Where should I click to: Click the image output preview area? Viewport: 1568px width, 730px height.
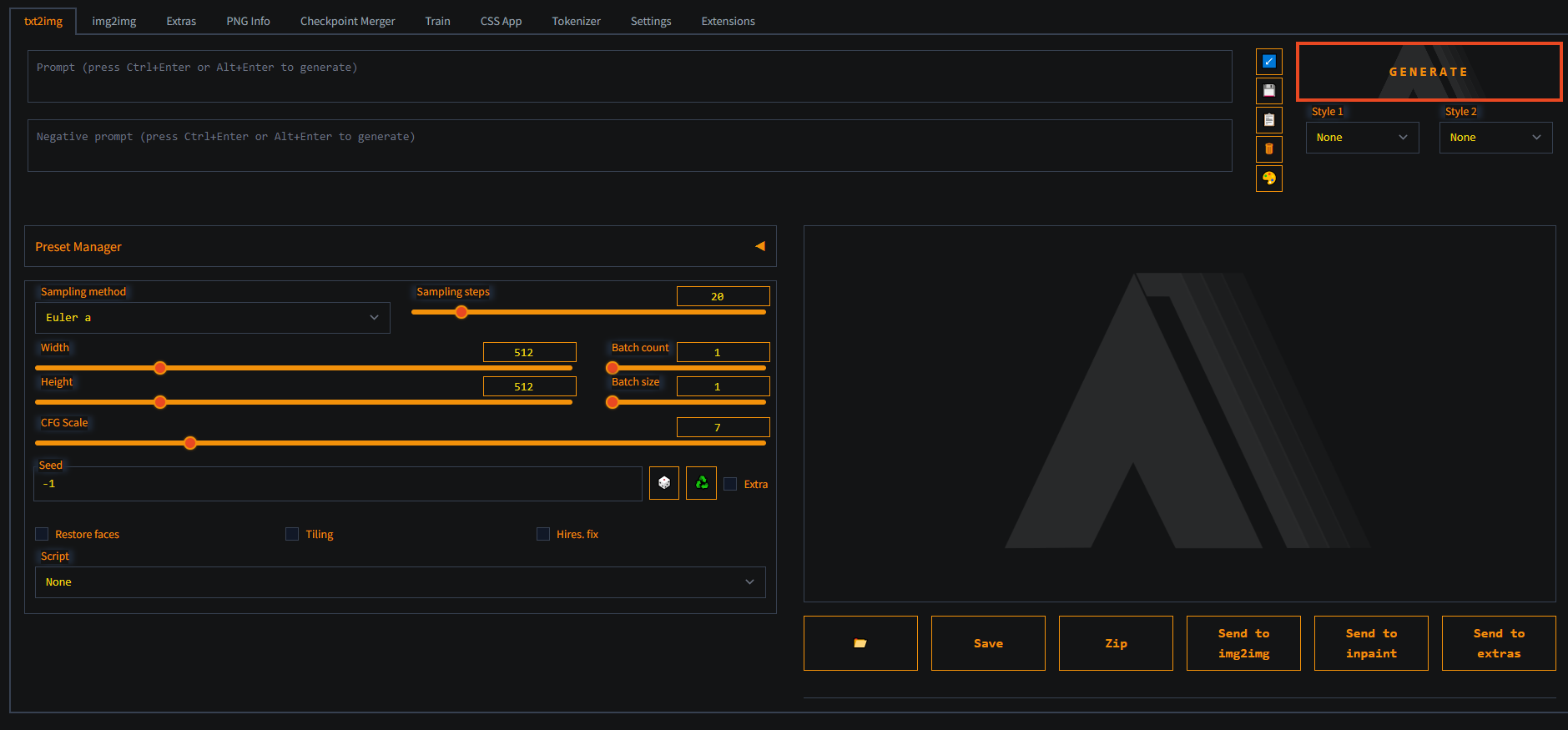pos(1179,414)
